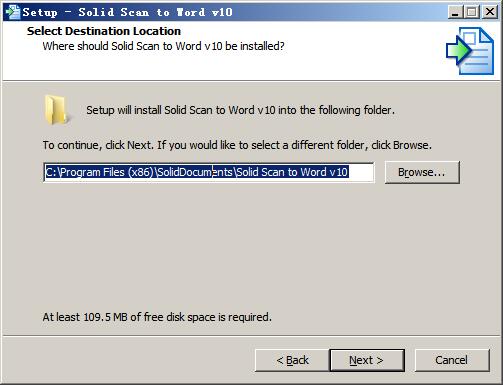Open the Browse... folder dialog
This screenshot has width=503, height=385.
click(422, 172)
